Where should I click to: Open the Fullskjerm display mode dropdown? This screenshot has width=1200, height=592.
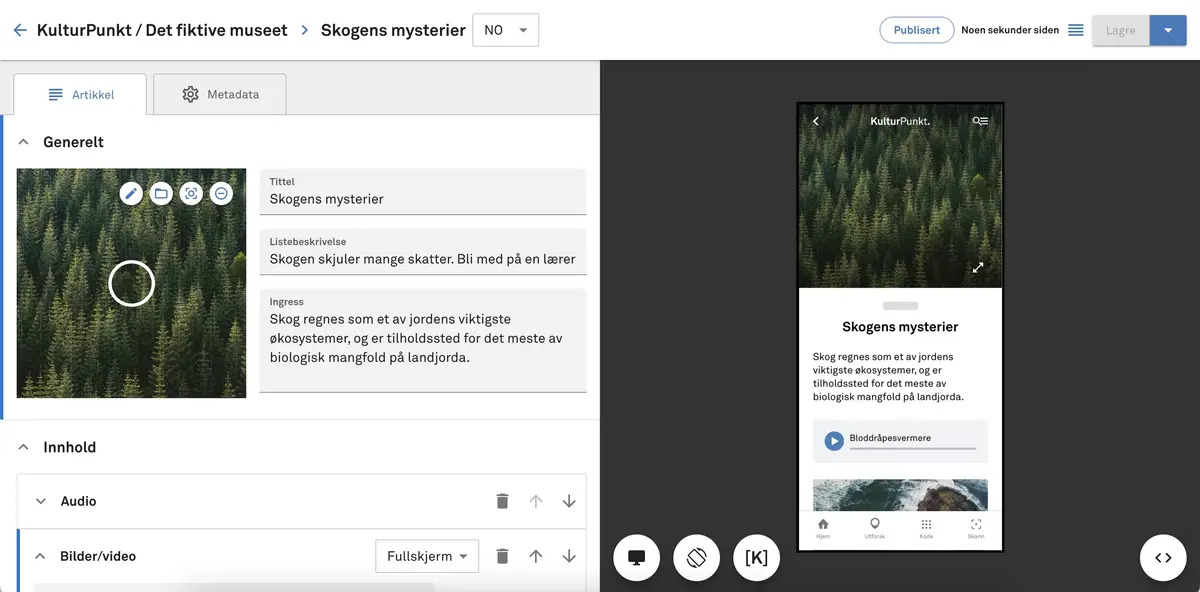[427, 556]
